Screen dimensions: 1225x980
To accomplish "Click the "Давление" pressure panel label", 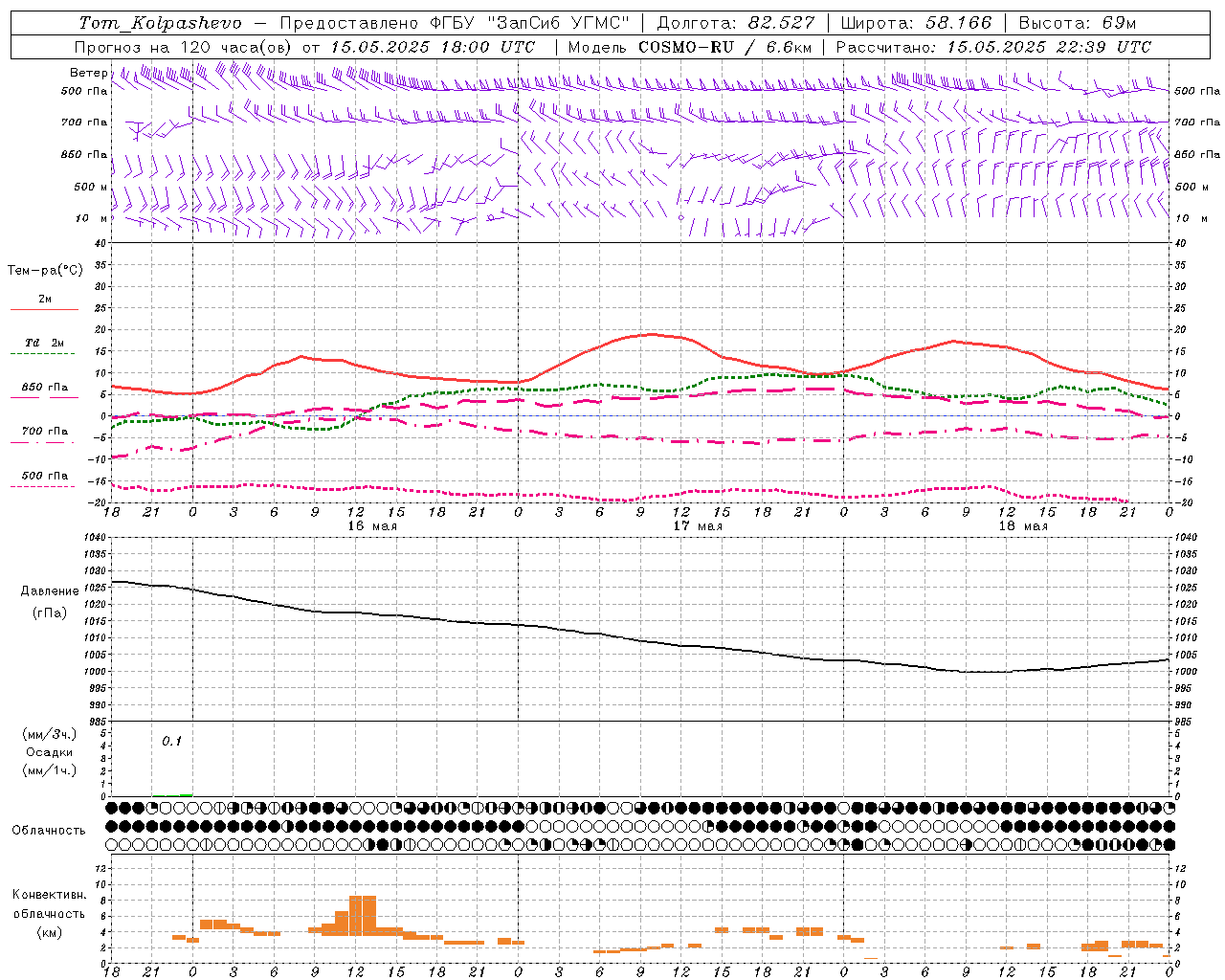I will point(50,591).
